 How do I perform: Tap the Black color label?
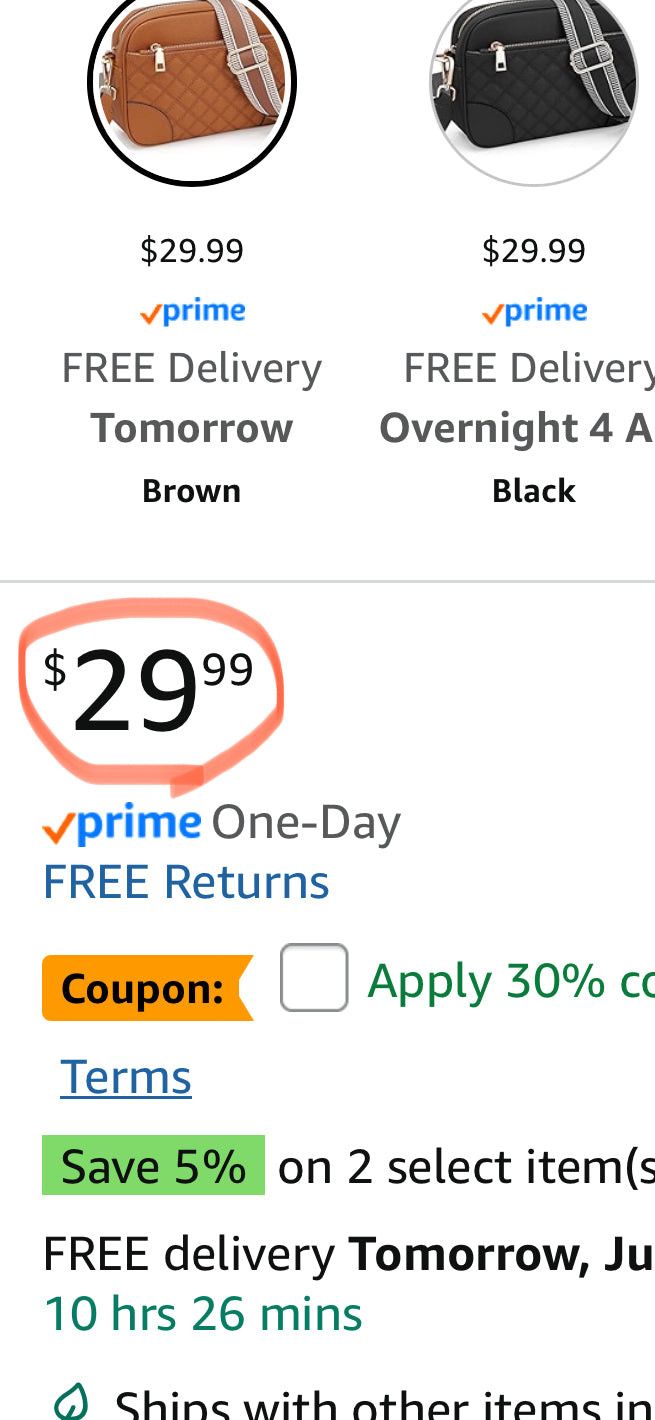point(534,491)
